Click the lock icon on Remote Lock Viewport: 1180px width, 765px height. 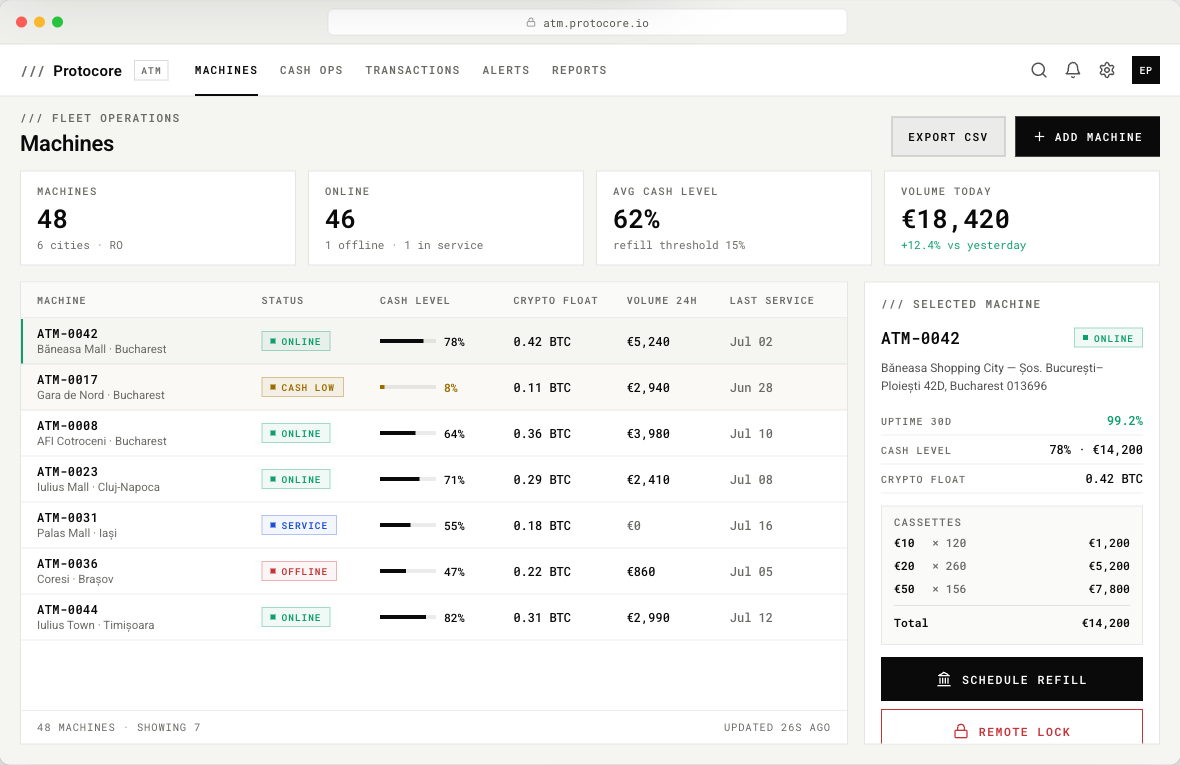pyautogui.click(x=961, y=731)
